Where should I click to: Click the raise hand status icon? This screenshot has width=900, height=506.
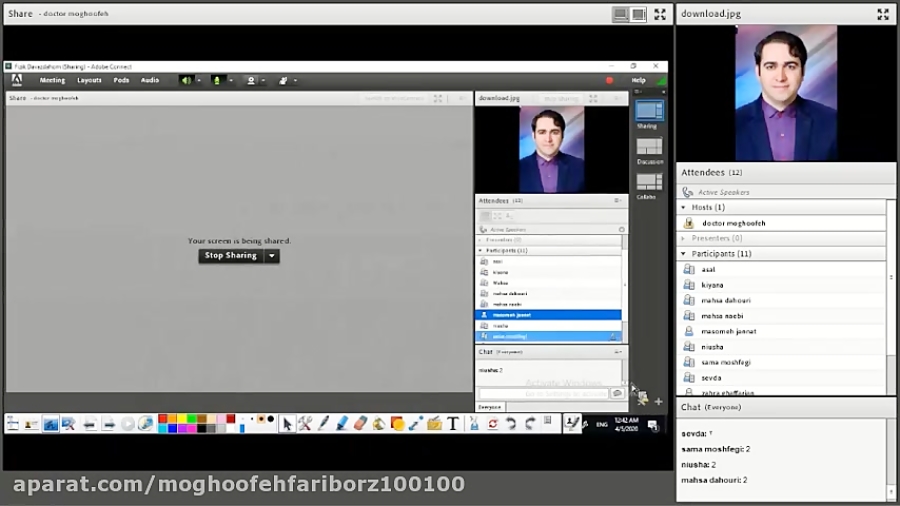pos(283,80)
